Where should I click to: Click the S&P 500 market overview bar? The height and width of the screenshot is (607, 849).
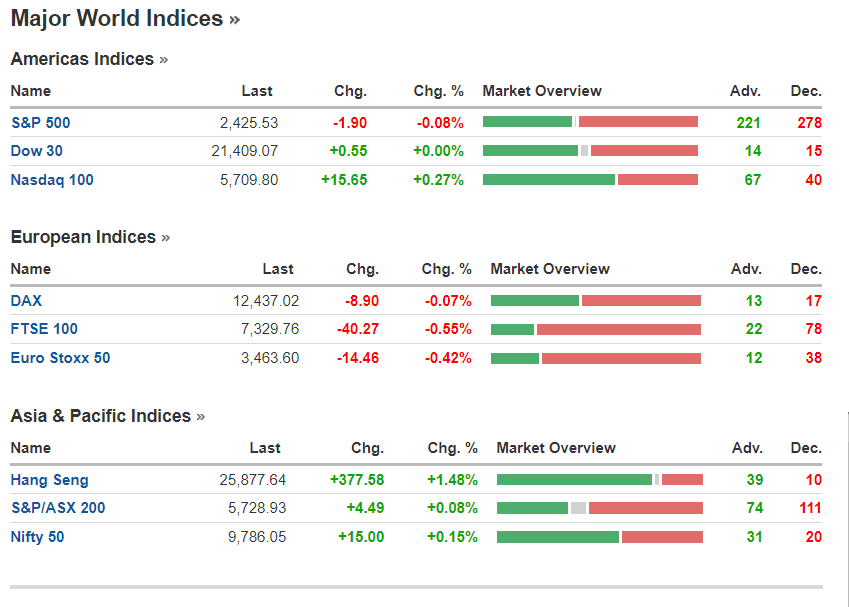(590, 122)
